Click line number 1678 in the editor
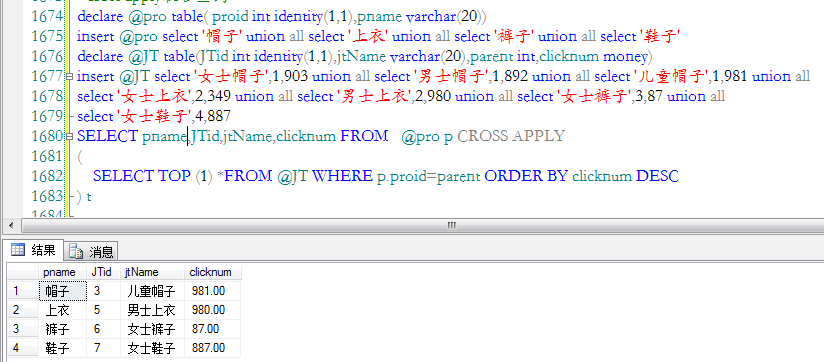The height and width of the screenshot is (362, 824). click(47, 97)
